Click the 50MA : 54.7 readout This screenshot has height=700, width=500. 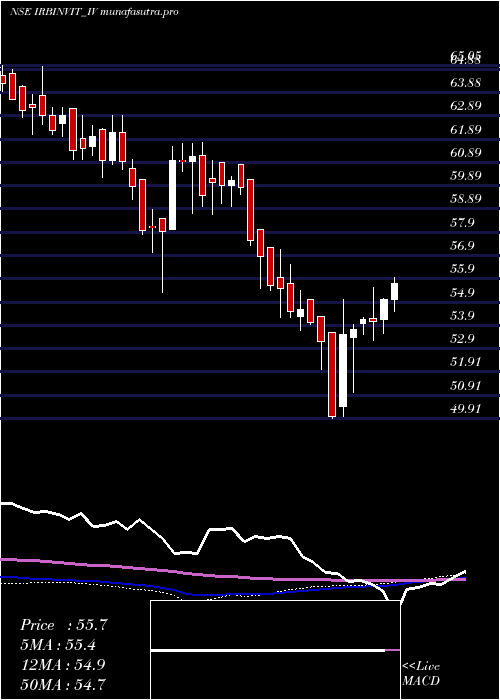coord(63,684)
